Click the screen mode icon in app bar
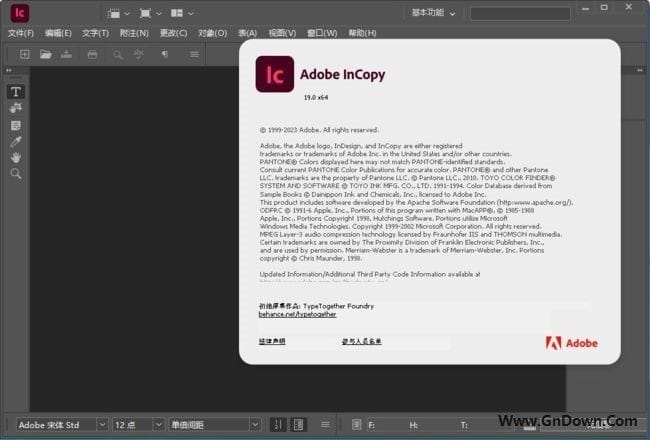The width and height of the screenshot is (650, 440). [x=145, y=13]
